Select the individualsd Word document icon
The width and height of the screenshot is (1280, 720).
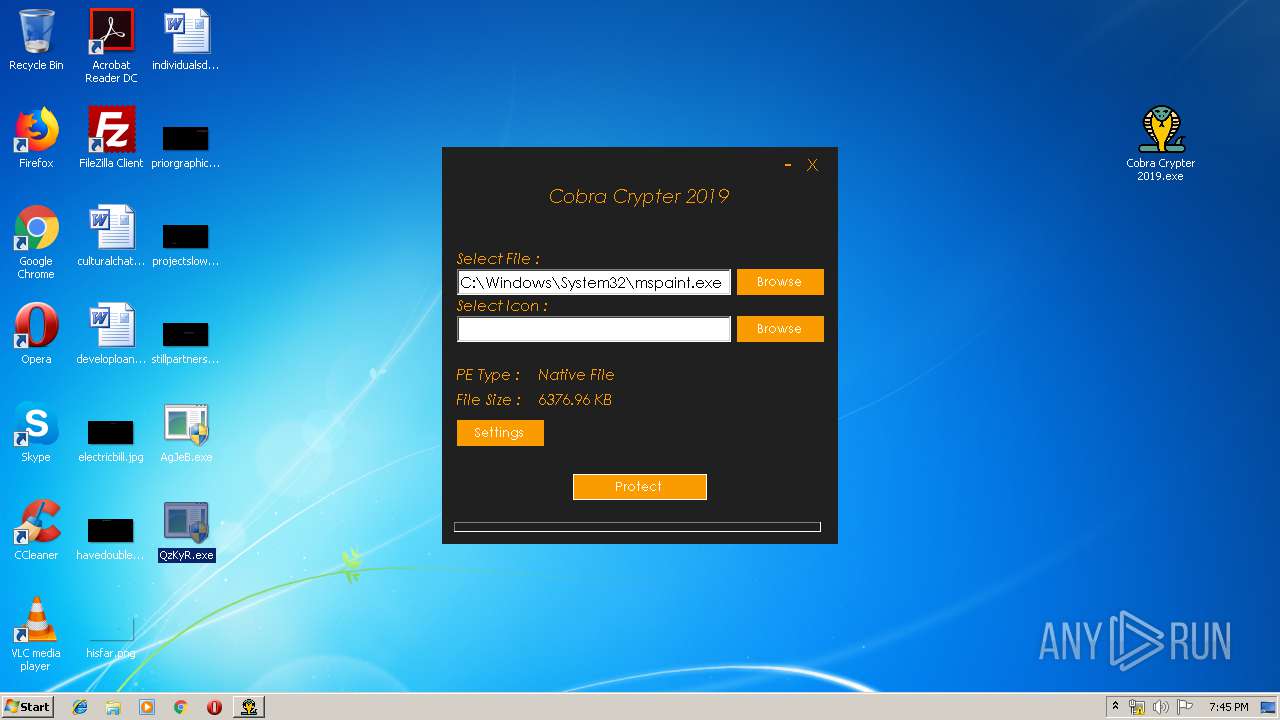186,40
